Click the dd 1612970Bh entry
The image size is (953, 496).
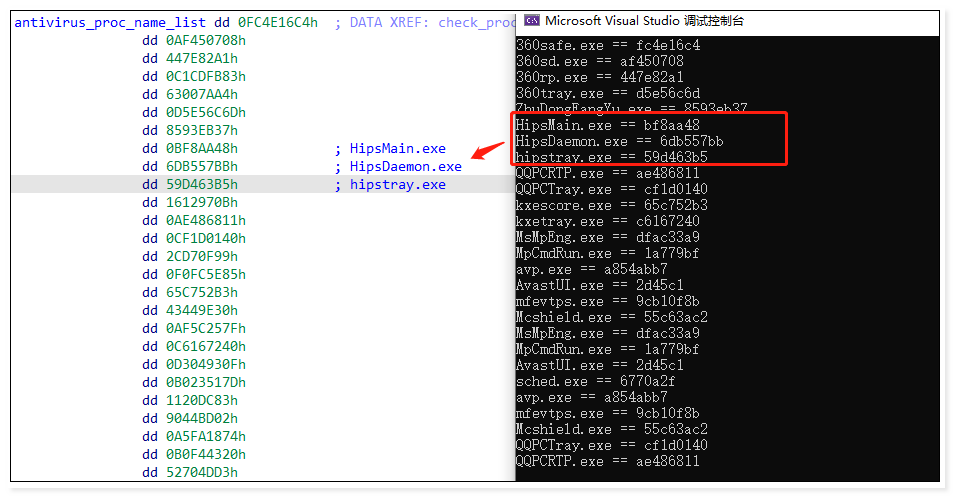[190, 202]
